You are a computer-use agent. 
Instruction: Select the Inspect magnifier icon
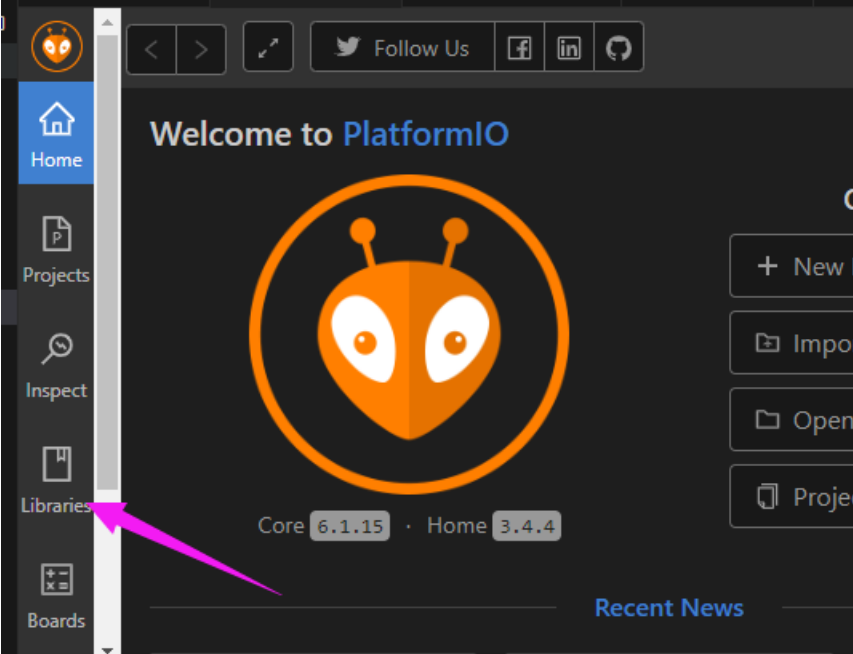click(57, 349)
